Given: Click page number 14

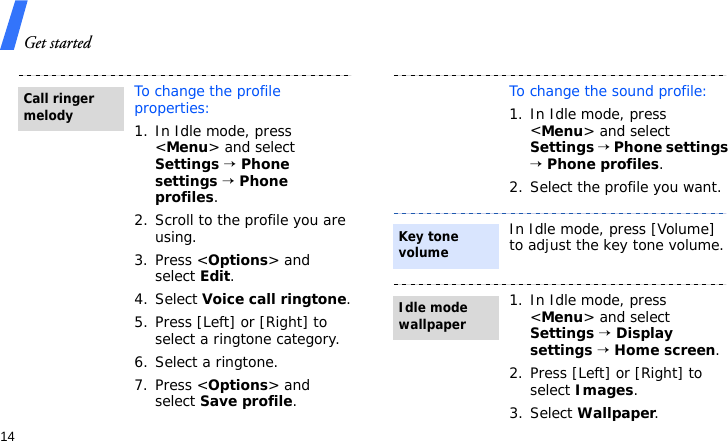Looking at the screenshot, I should pyautogui.click(x=8, y=436).
